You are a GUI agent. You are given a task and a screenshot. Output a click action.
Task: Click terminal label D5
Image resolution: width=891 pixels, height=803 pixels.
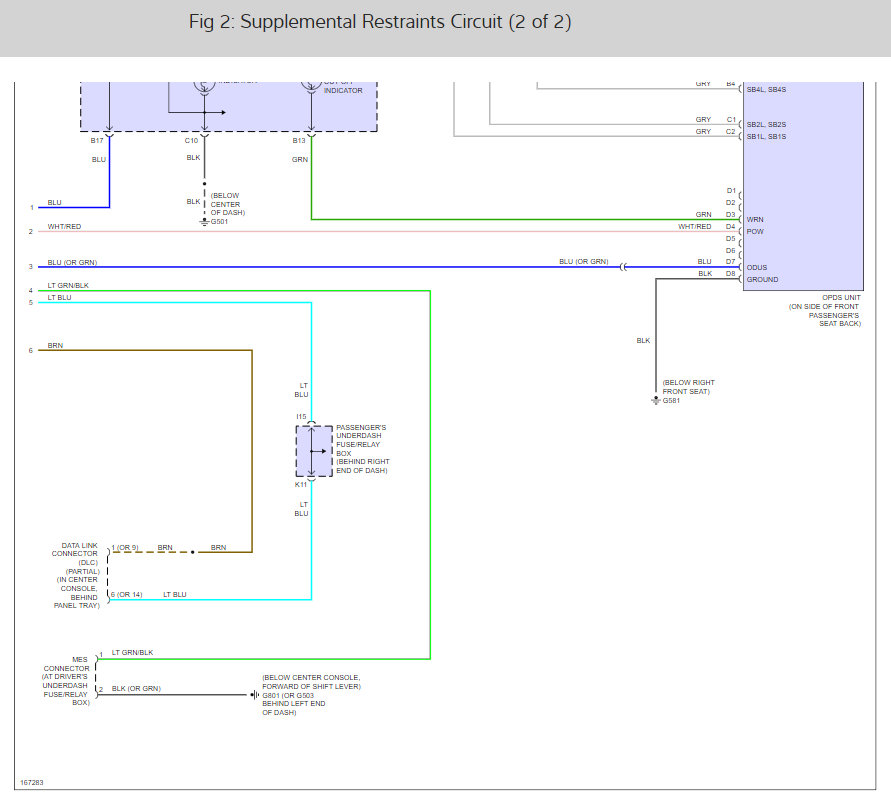coord(731,239)
